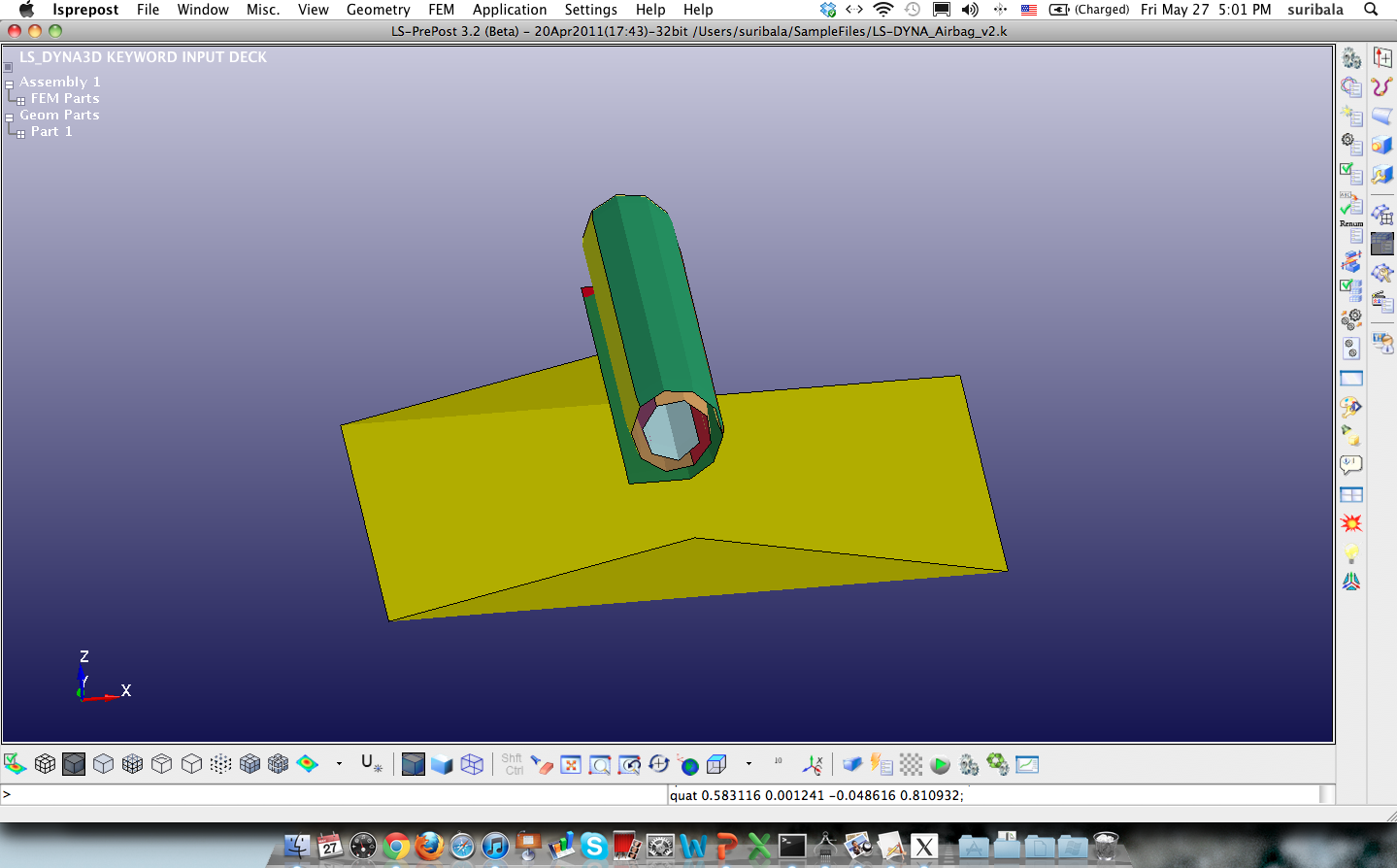Image resolution: width=1397 pixels, height=868 pixels.
Task: Click the person-at-screen icon in right toolbar
Action: [x=1382, y=342]
